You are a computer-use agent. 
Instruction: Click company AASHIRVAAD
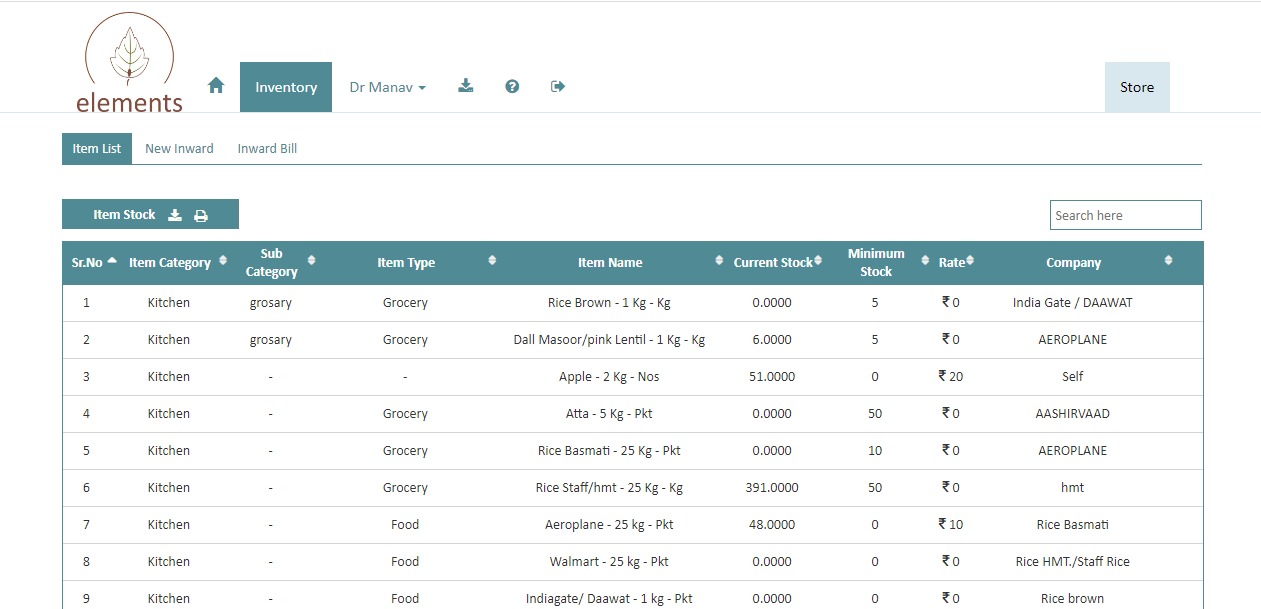pos(1073,414)
